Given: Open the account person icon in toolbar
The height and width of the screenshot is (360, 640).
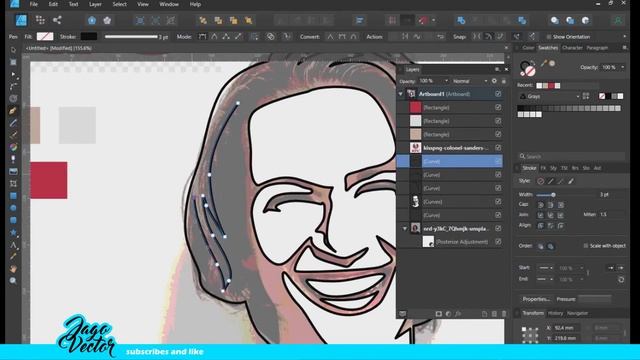Looking at the screenshot, I should point(618,20).
